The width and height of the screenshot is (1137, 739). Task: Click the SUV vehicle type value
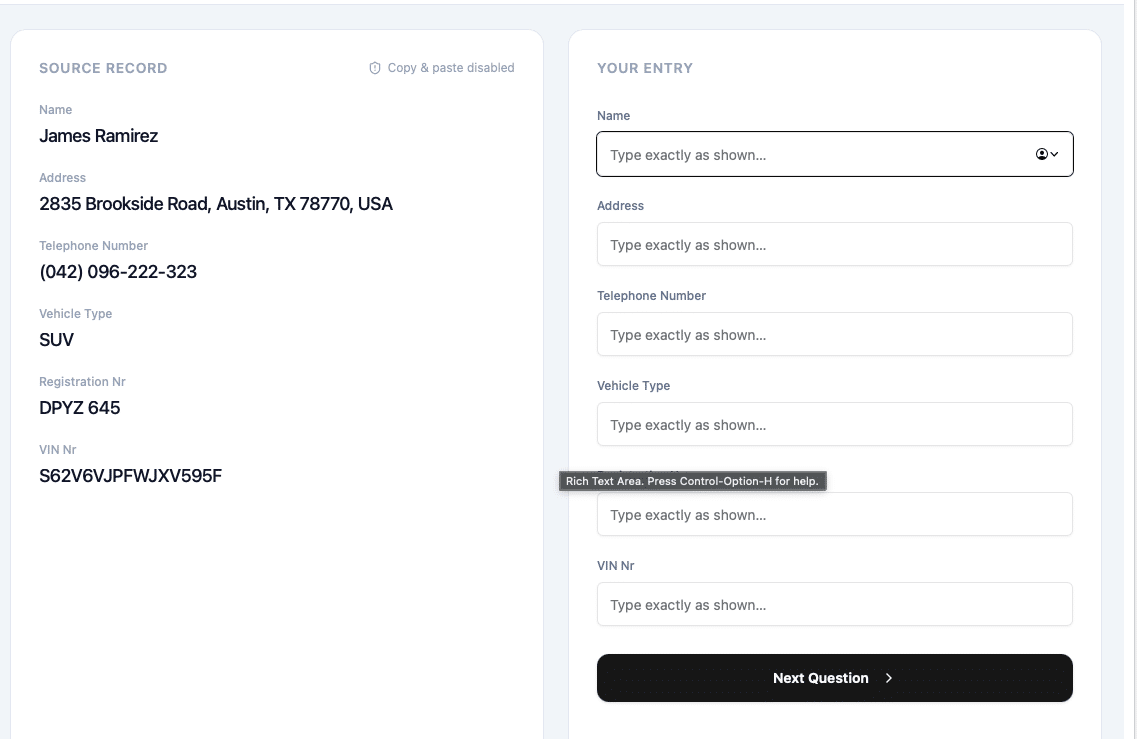point(57,340)
